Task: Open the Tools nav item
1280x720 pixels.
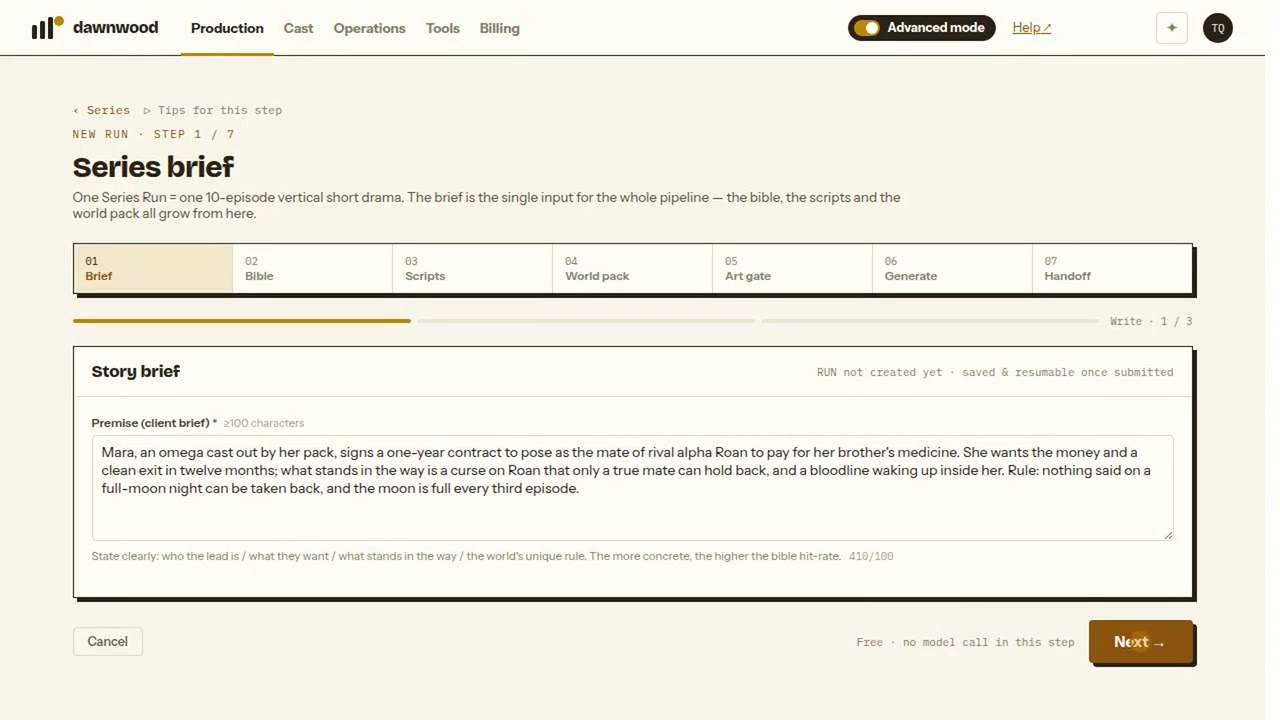Action: [442, 28]
